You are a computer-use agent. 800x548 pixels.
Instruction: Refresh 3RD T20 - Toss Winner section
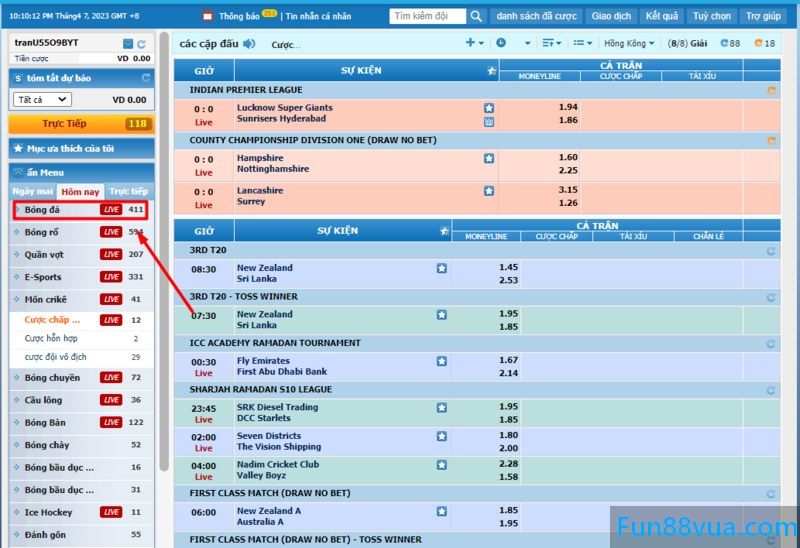click(771, 297)
